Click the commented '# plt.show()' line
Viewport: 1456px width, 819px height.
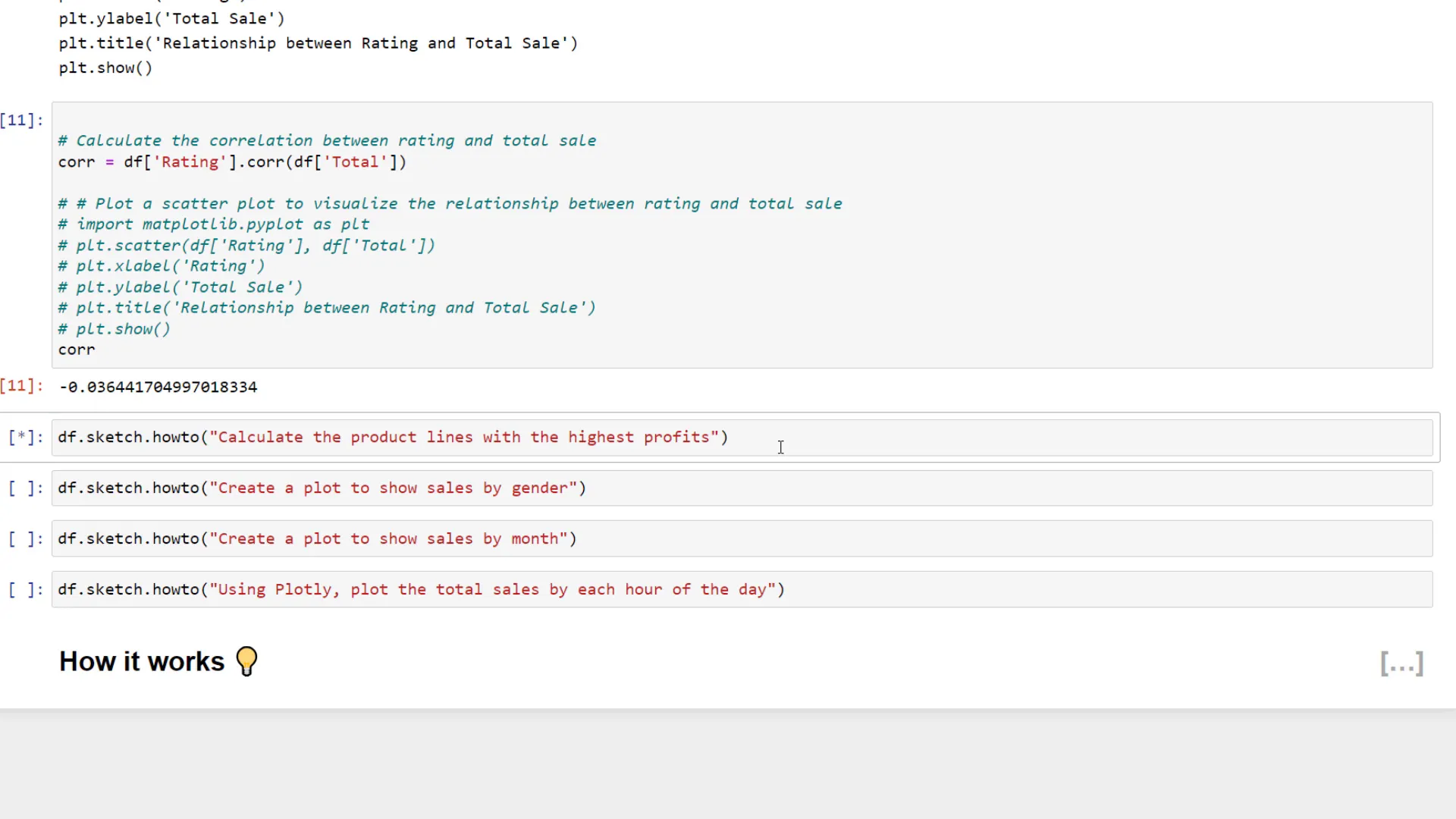(x=115, y=329)
